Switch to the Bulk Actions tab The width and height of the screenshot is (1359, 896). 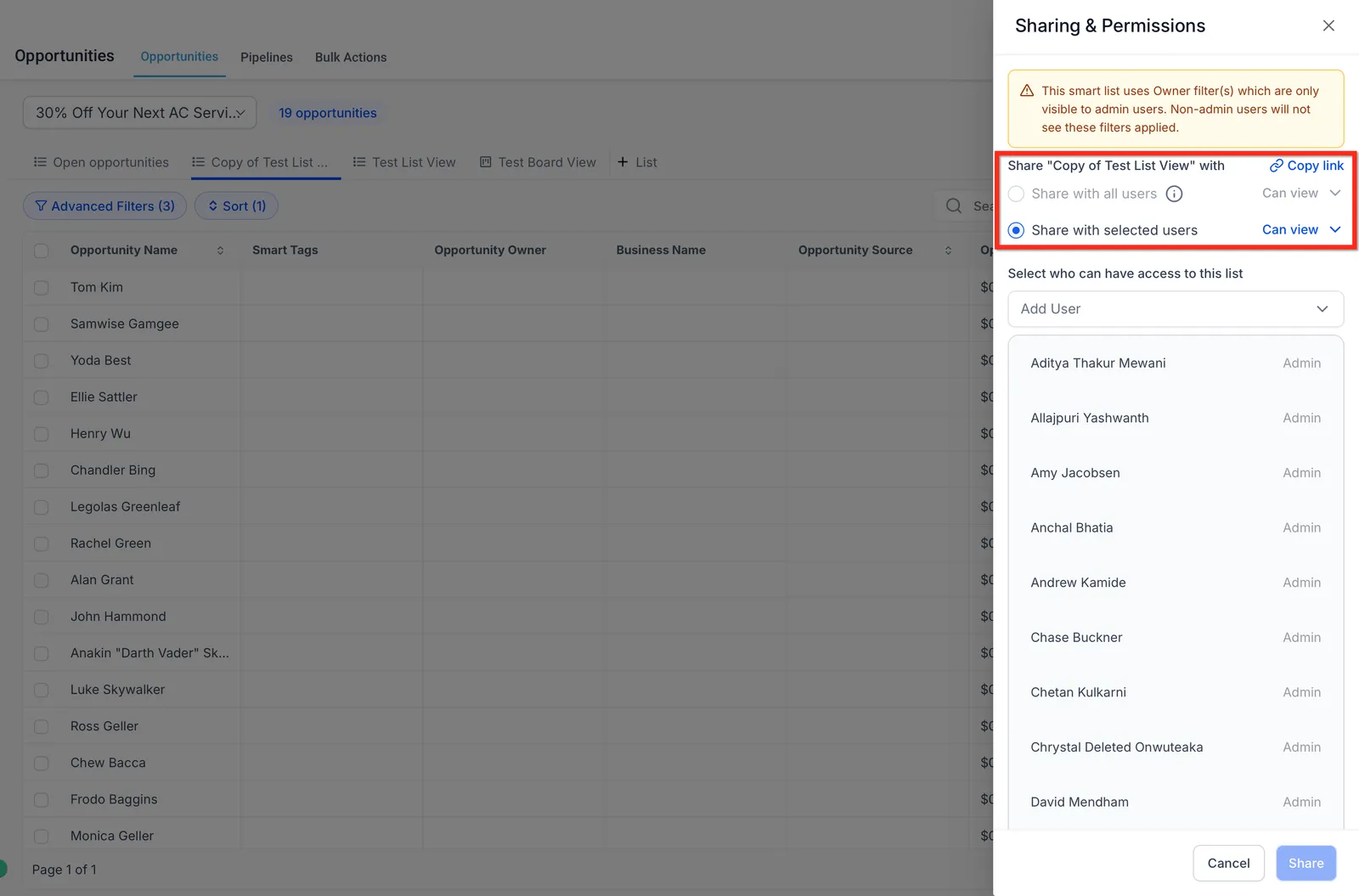pos(351,57)
